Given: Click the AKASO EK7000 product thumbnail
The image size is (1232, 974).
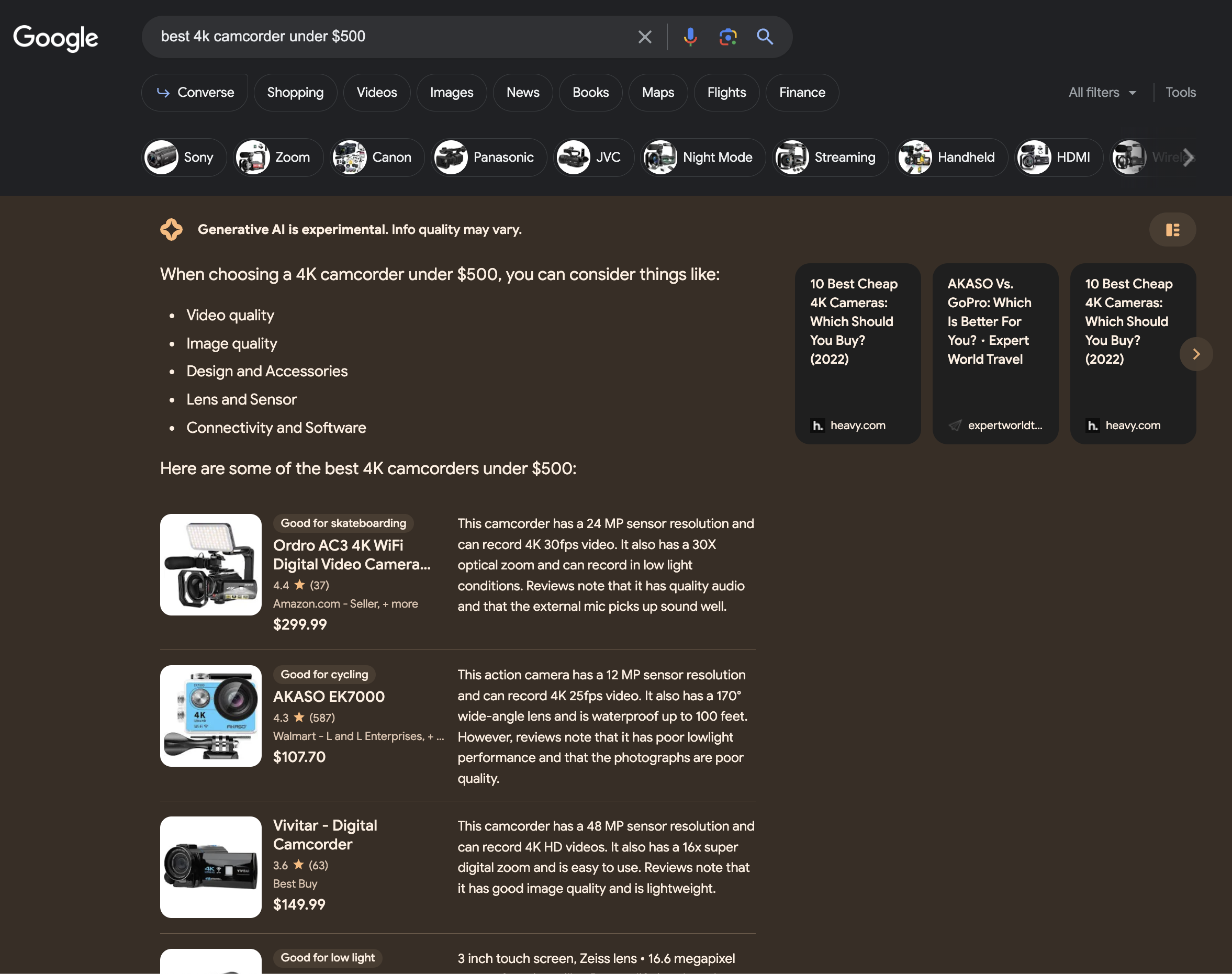Looking at the screenshot, I should tap(210, 715).
